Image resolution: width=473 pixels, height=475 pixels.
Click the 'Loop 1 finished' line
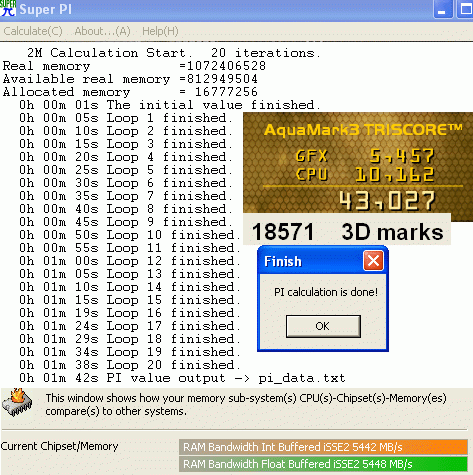(x=126, y=118)
